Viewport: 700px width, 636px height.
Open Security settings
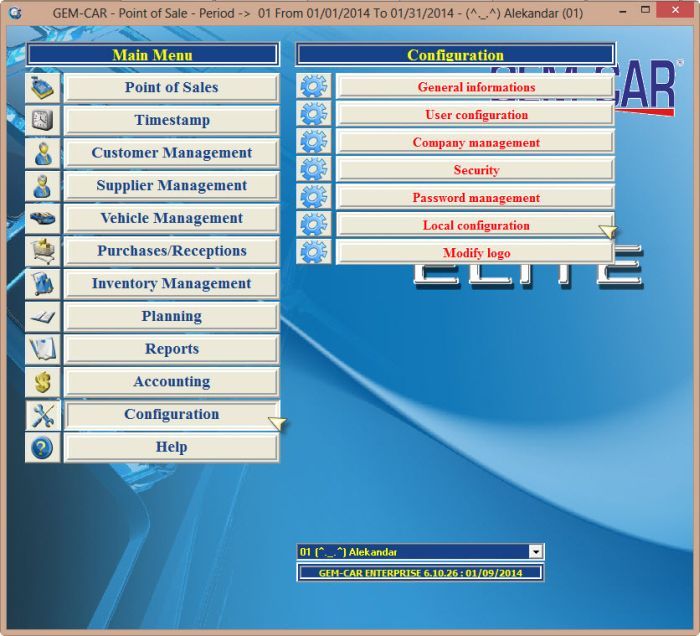pos(475,170)
